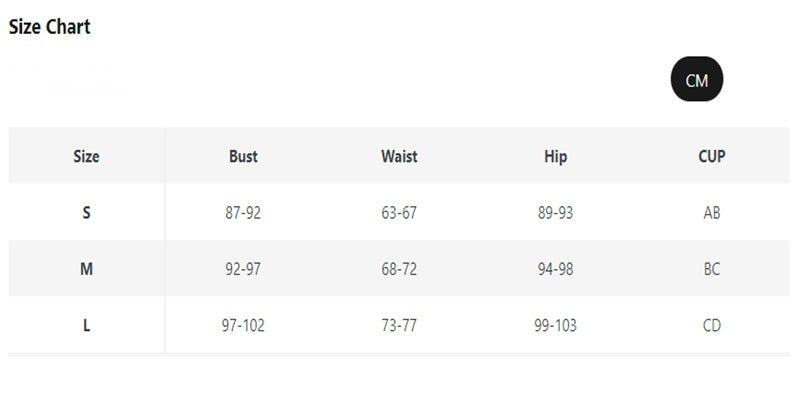Click the BC cup cell
The width and height of the screenshot is (800, 400).
pos(712,269)
